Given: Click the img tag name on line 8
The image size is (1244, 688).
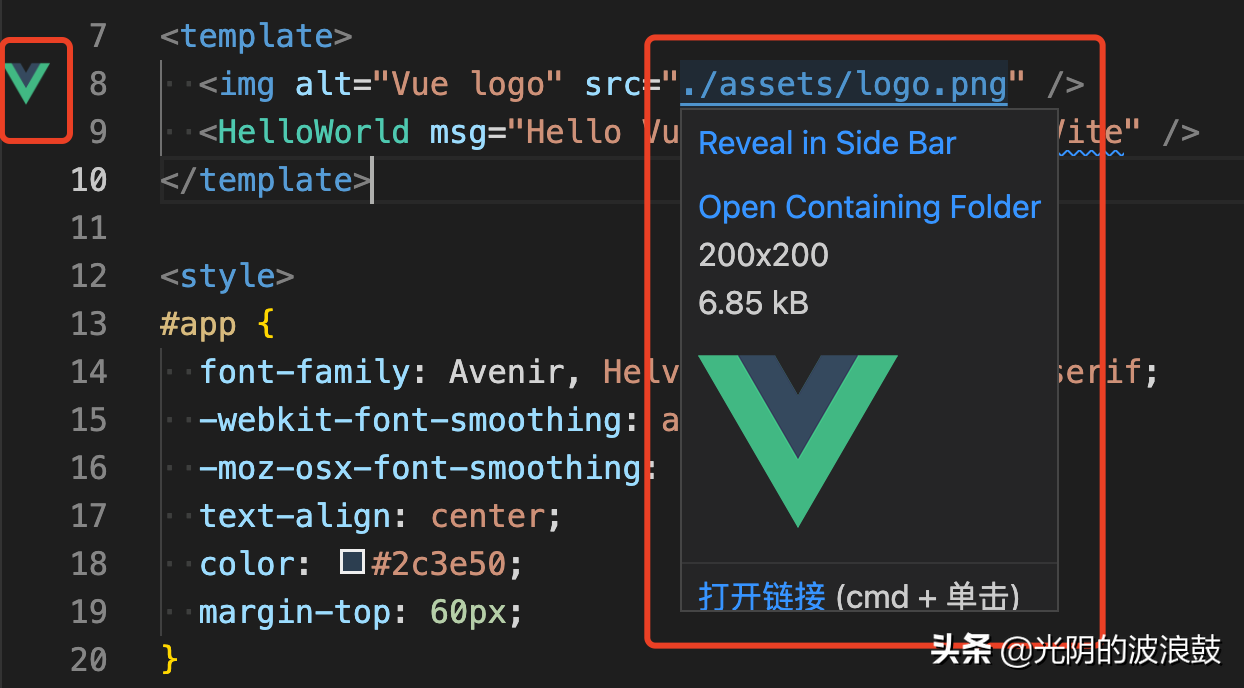Looking at the screenshot, I should [x=247, y=84].
